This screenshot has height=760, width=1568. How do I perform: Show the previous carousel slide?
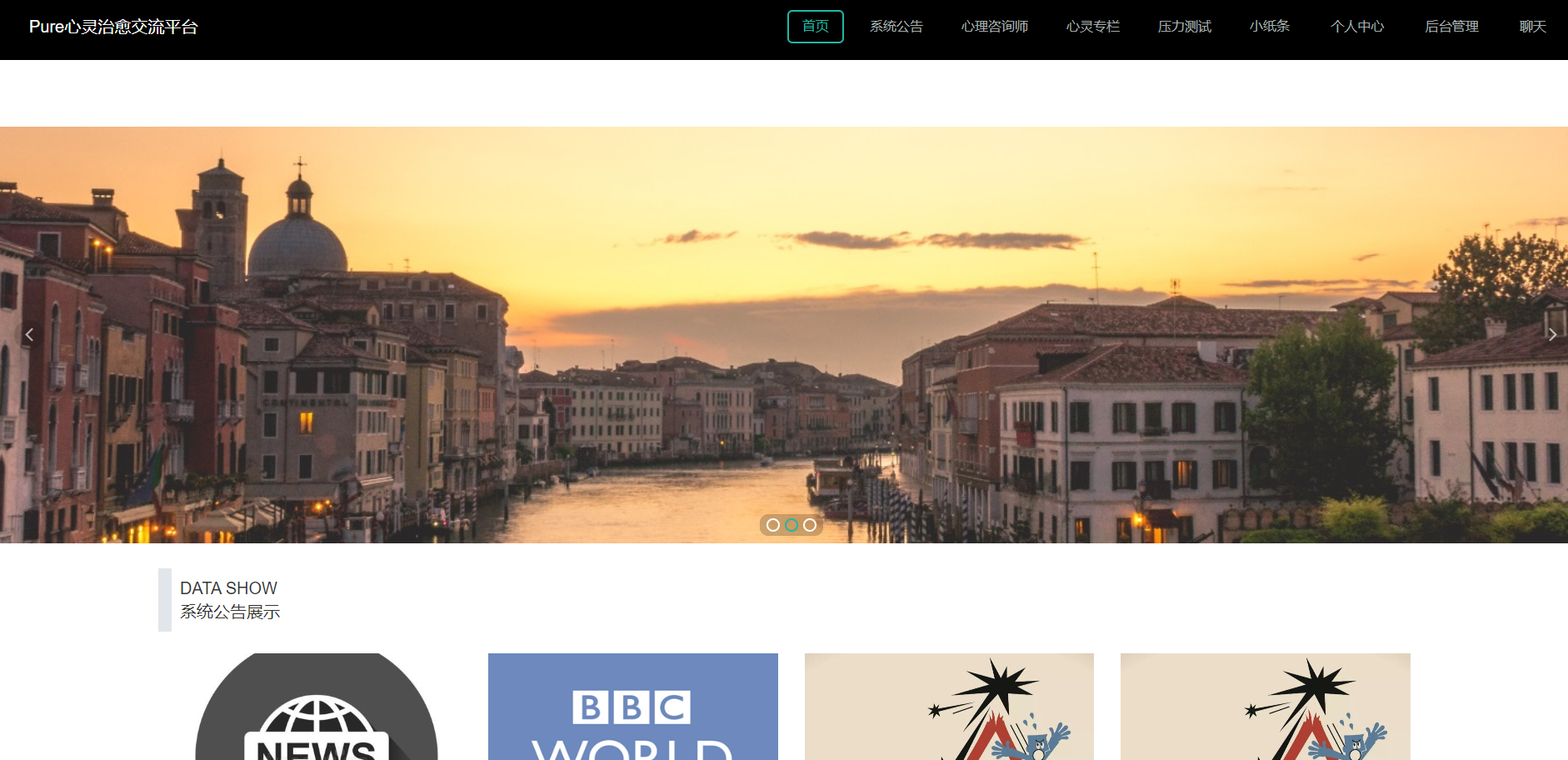coord(29,335)
